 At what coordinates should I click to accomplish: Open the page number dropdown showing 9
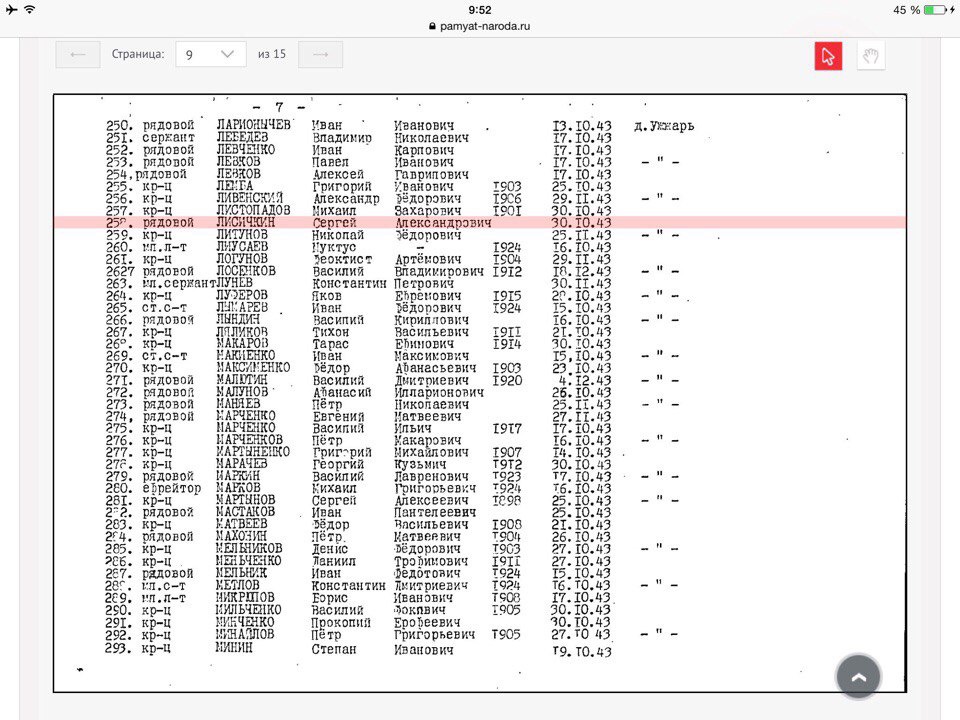210,54
